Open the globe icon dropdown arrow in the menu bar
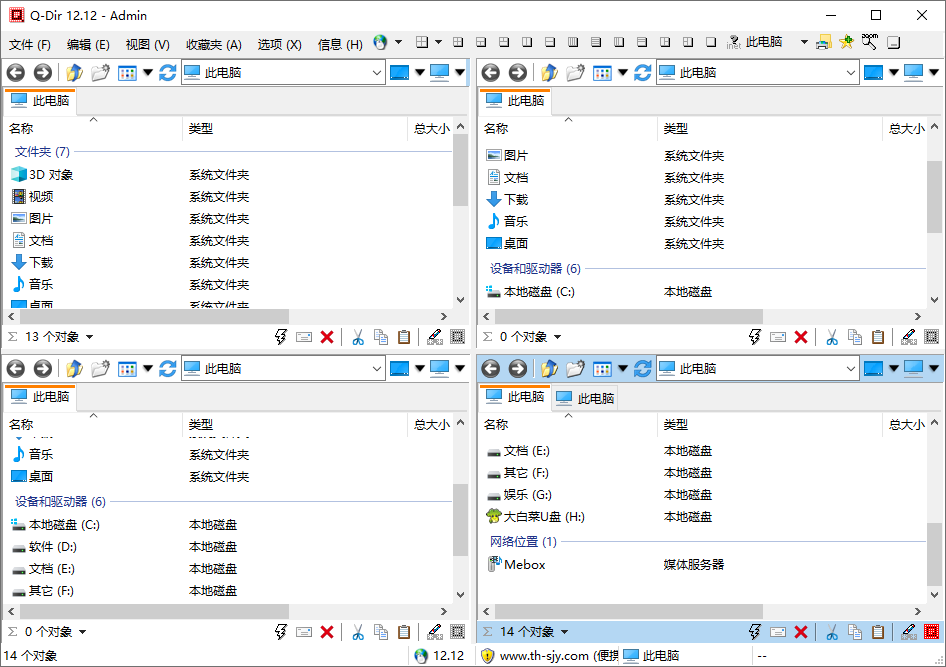 tap(398, 43)
